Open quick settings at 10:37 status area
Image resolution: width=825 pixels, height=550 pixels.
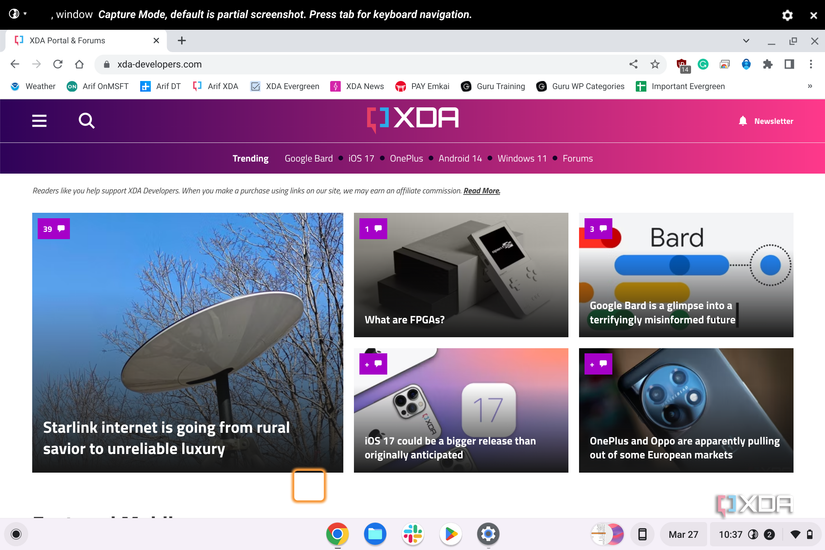pos(764,534)
